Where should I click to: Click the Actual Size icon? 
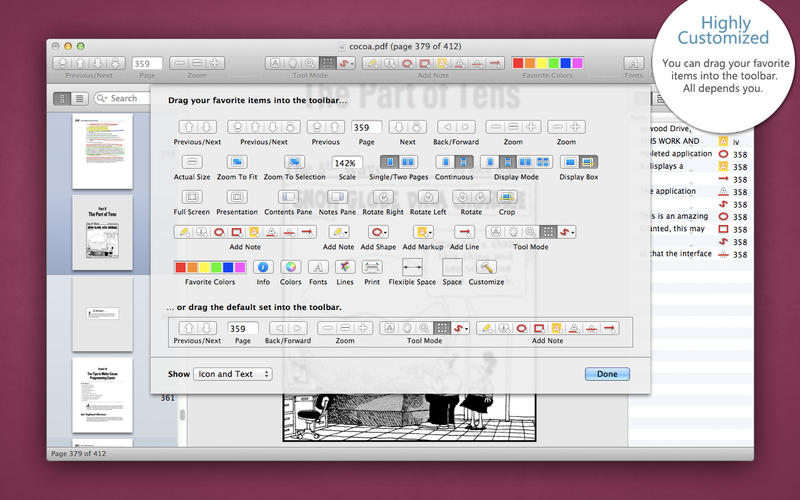(192, 162)
